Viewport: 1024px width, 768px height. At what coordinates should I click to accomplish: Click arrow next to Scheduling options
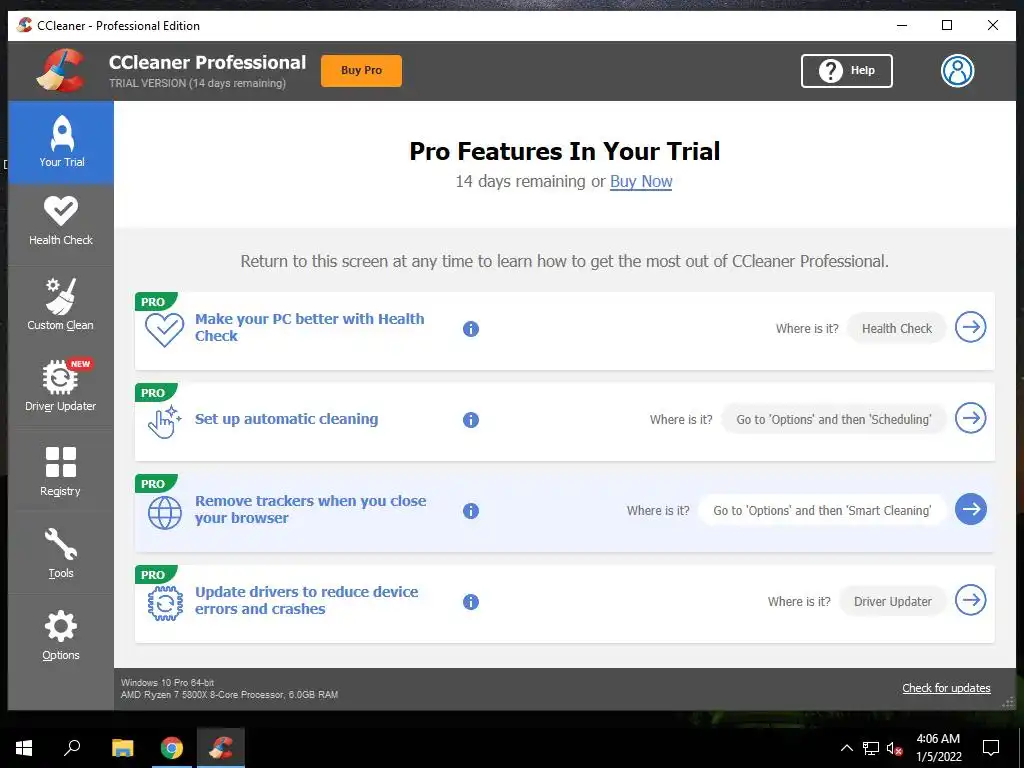[x=970, y=418]
